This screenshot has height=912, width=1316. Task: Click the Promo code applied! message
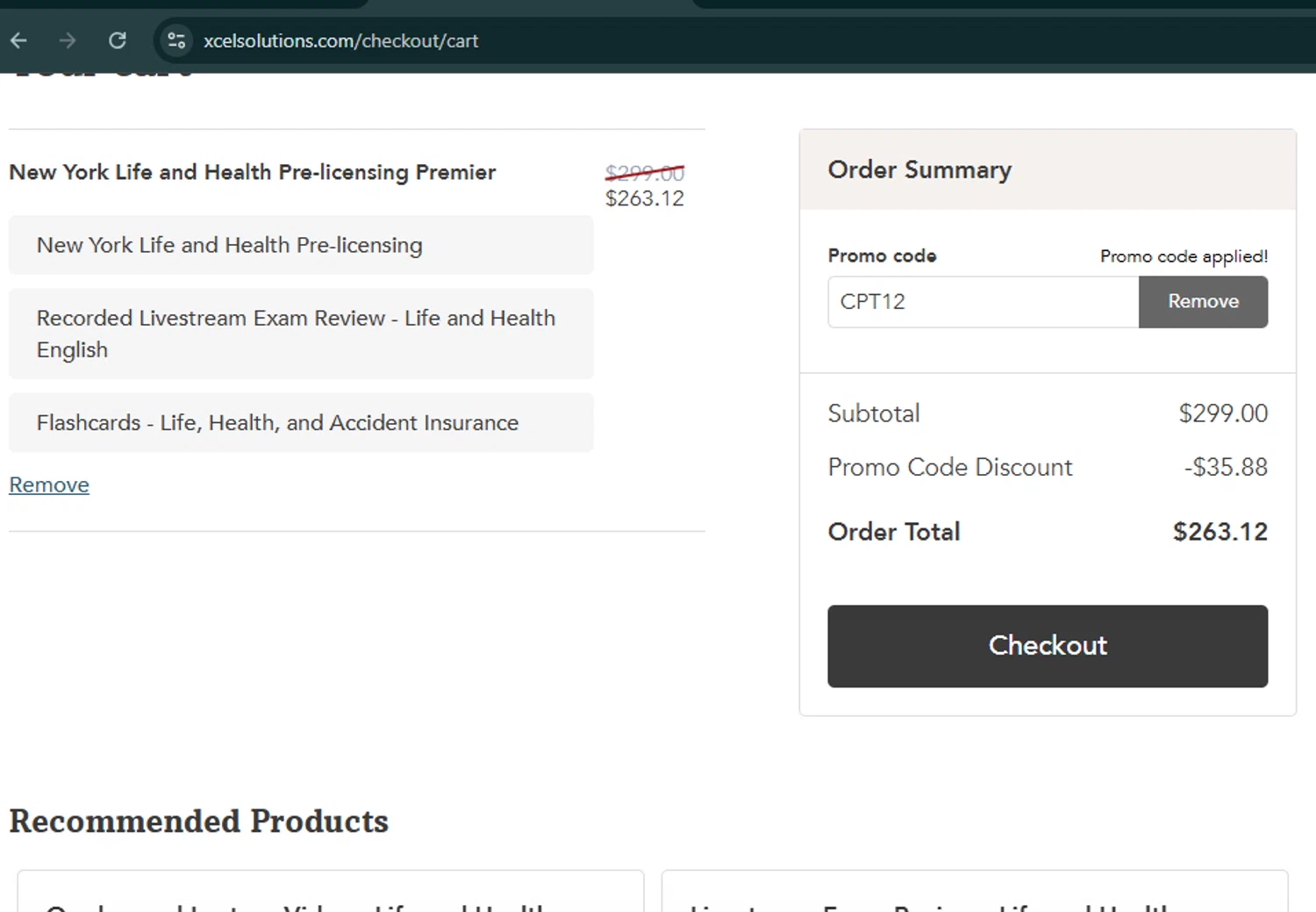1184,256
